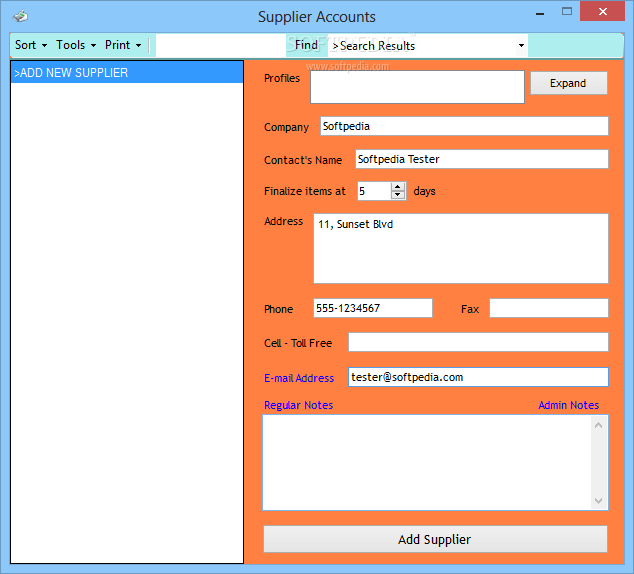Click the Finalize items at days value field
634x574 pixels.
pos(374,191)
